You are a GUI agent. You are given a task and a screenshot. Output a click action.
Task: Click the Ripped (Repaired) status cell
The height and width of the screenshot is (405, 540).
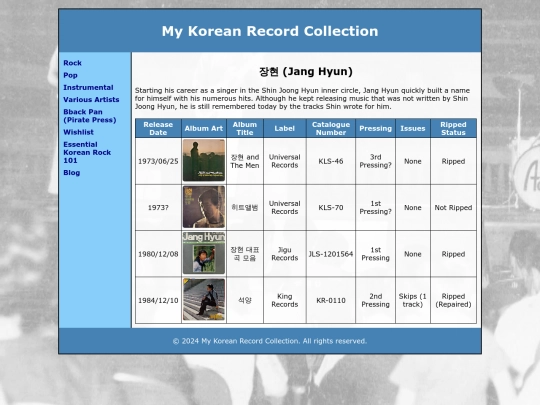[454, 300]
